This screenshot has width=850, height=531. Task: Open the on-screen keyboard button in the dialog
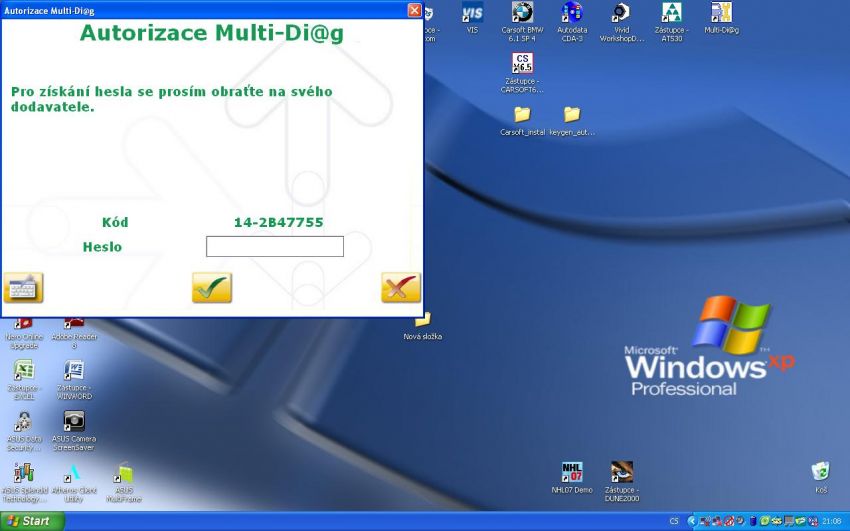pos(23,287)
